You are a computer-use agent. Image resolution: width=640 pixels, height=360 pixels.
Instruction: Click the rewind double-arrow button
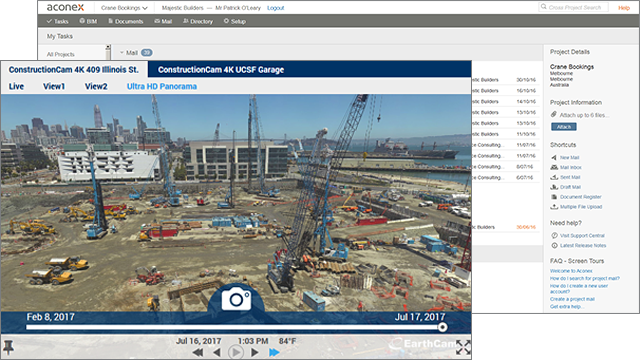pyautogui.click(x=198, y=352)
